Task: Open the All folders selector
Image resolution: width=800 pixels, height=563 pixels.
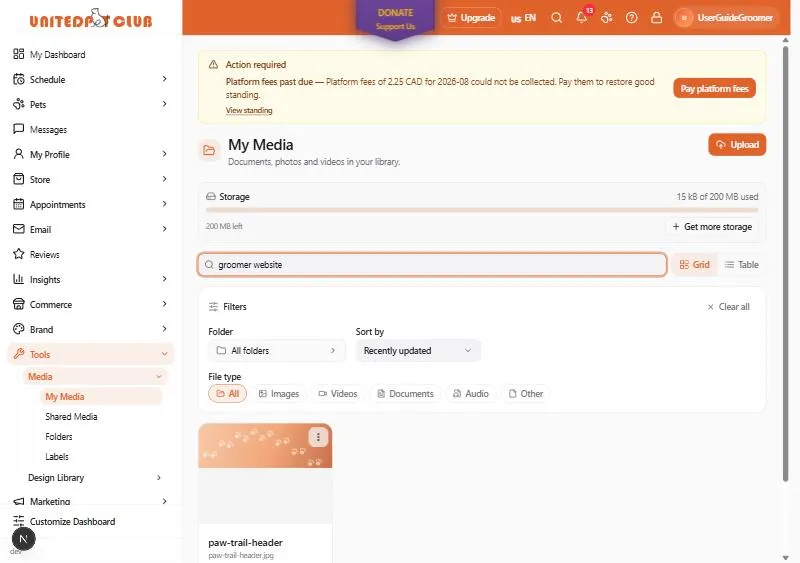Action: click(277, 351)
